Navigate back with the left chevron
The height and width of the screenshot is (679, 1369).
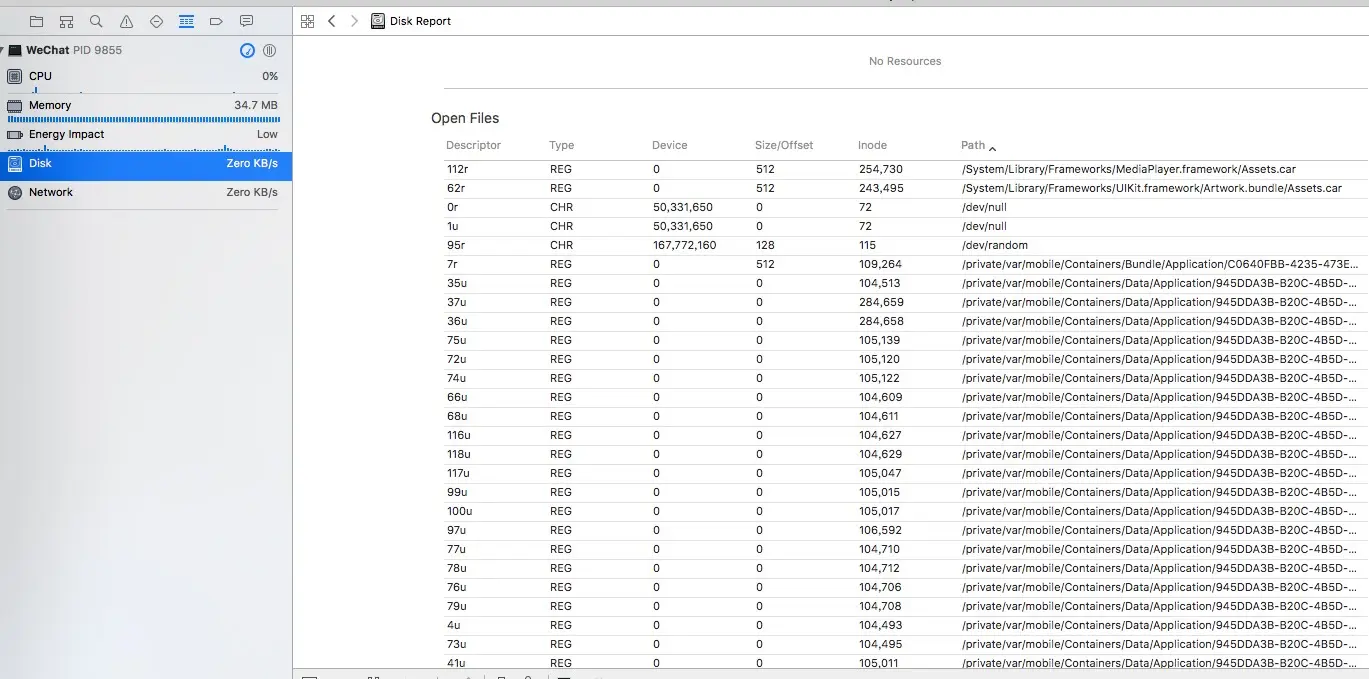tap(331, 20)
